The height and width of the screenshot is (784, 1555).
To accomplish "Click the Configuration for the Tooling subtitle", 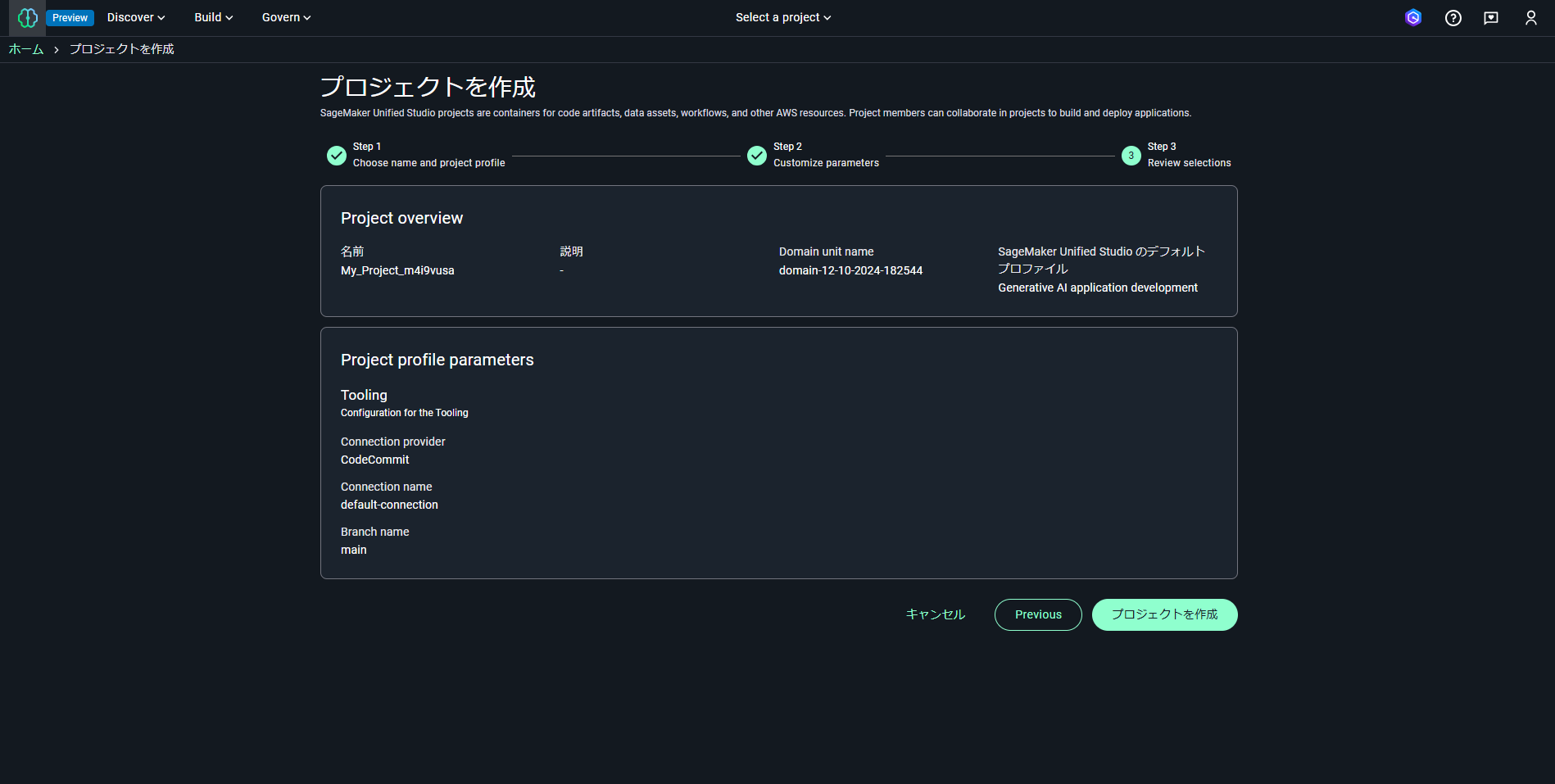I will coord(404,413).
